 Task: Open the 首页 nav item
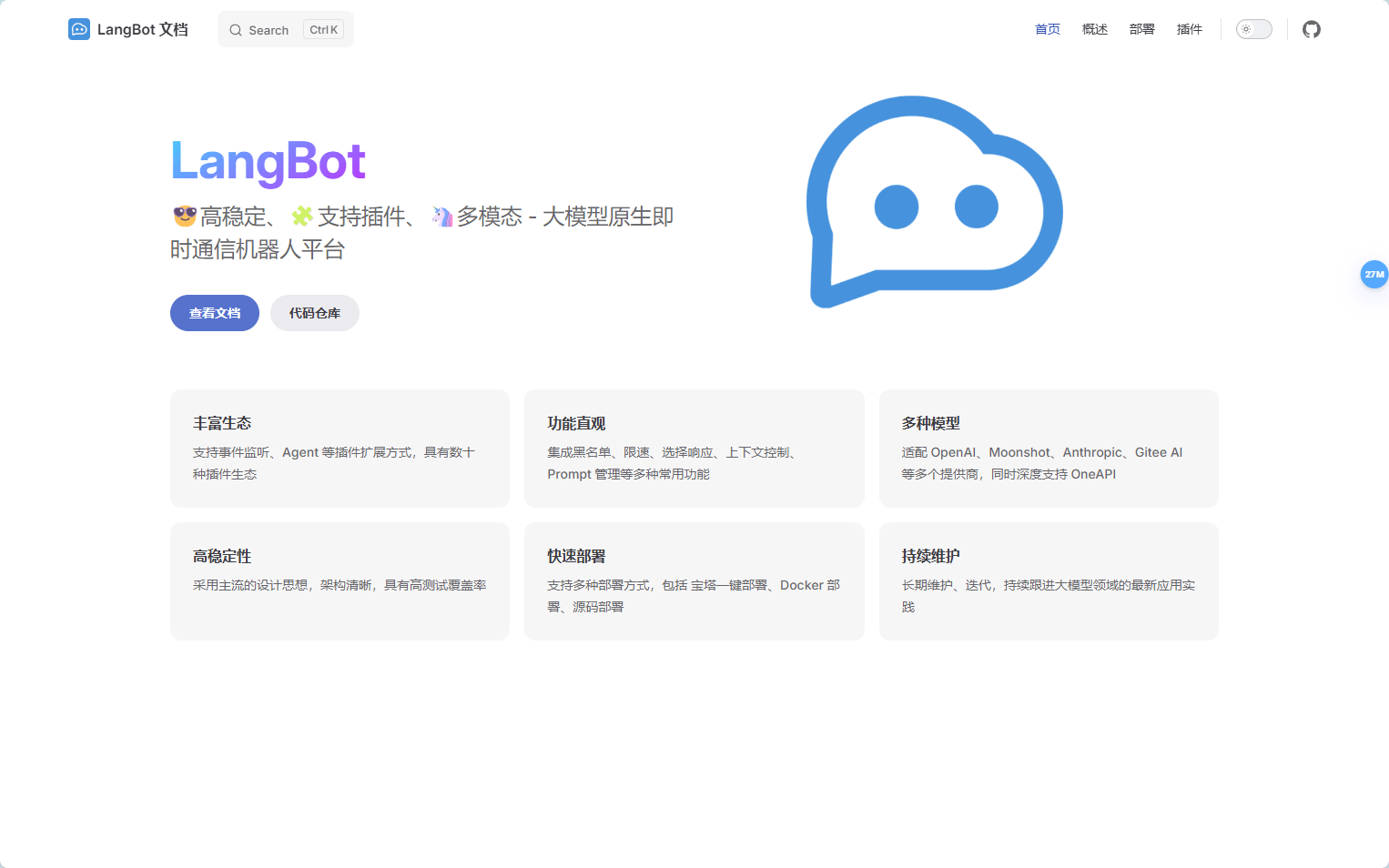pyautogui.click(x=1048, y=29)
